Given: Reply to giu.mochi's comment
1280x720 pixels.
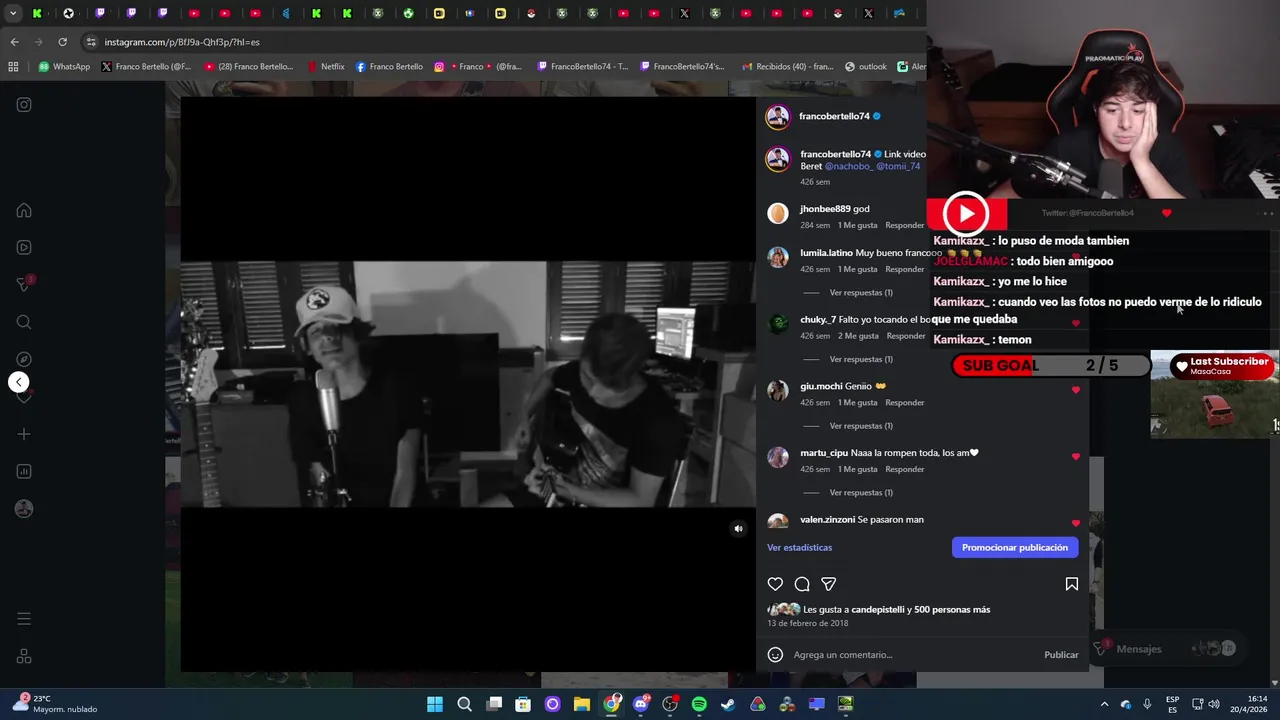Looking at the screenshot, I should pyautogui.click(x=904, y=403).
